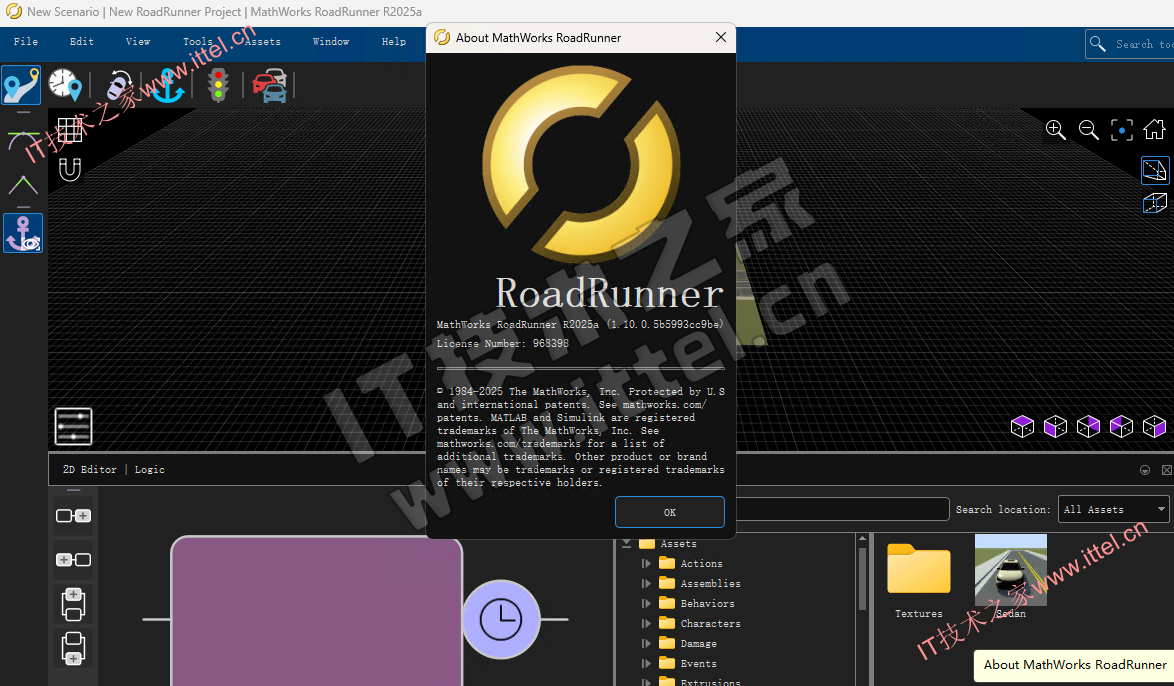This screenshot has height=686, width=1174.
Task: Switch to the flat orthographic camera icon
Action: pyautogui.click(x=1155, y=170)
